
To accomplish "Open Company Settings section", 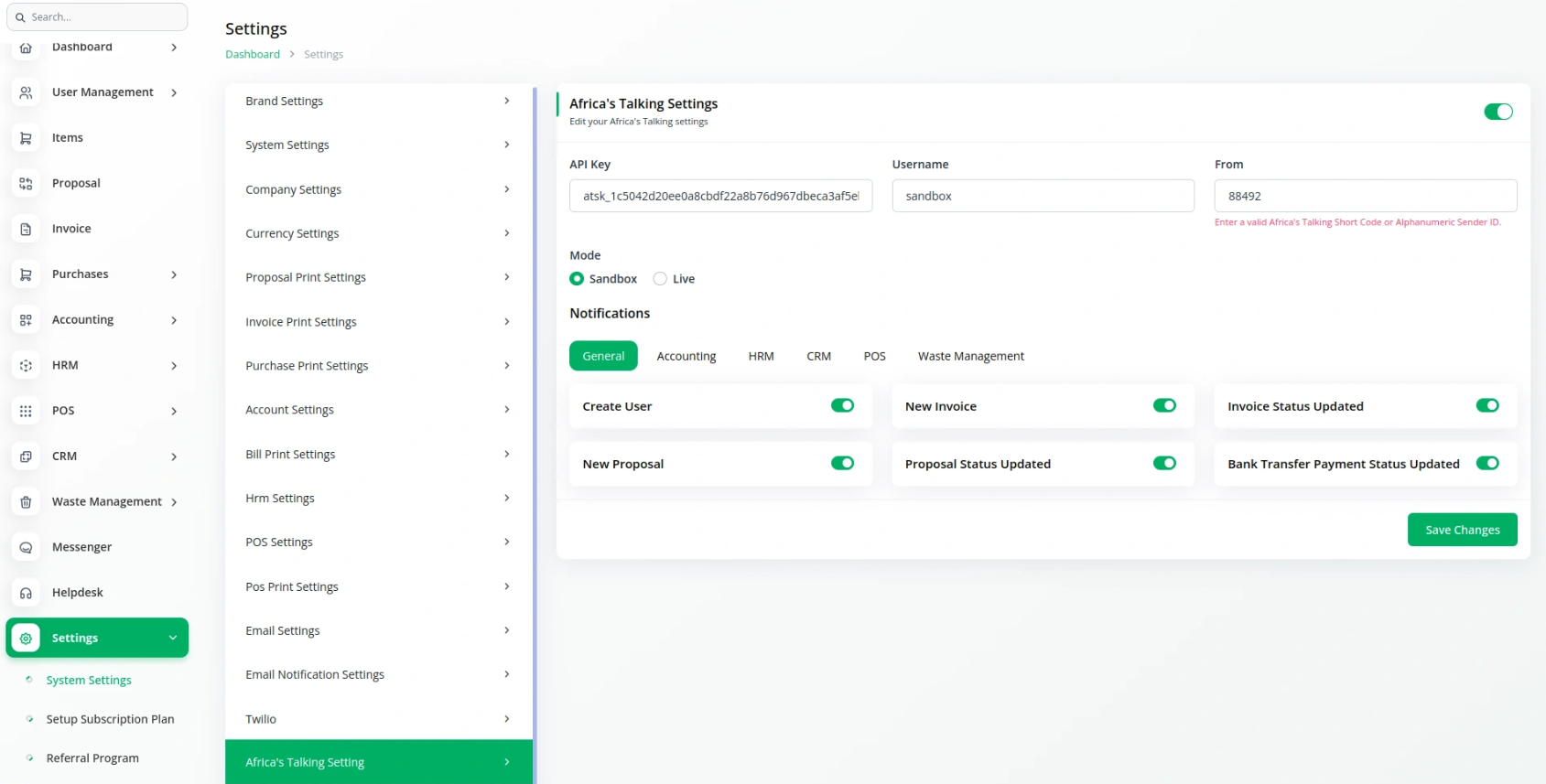I will pos(378,189).
